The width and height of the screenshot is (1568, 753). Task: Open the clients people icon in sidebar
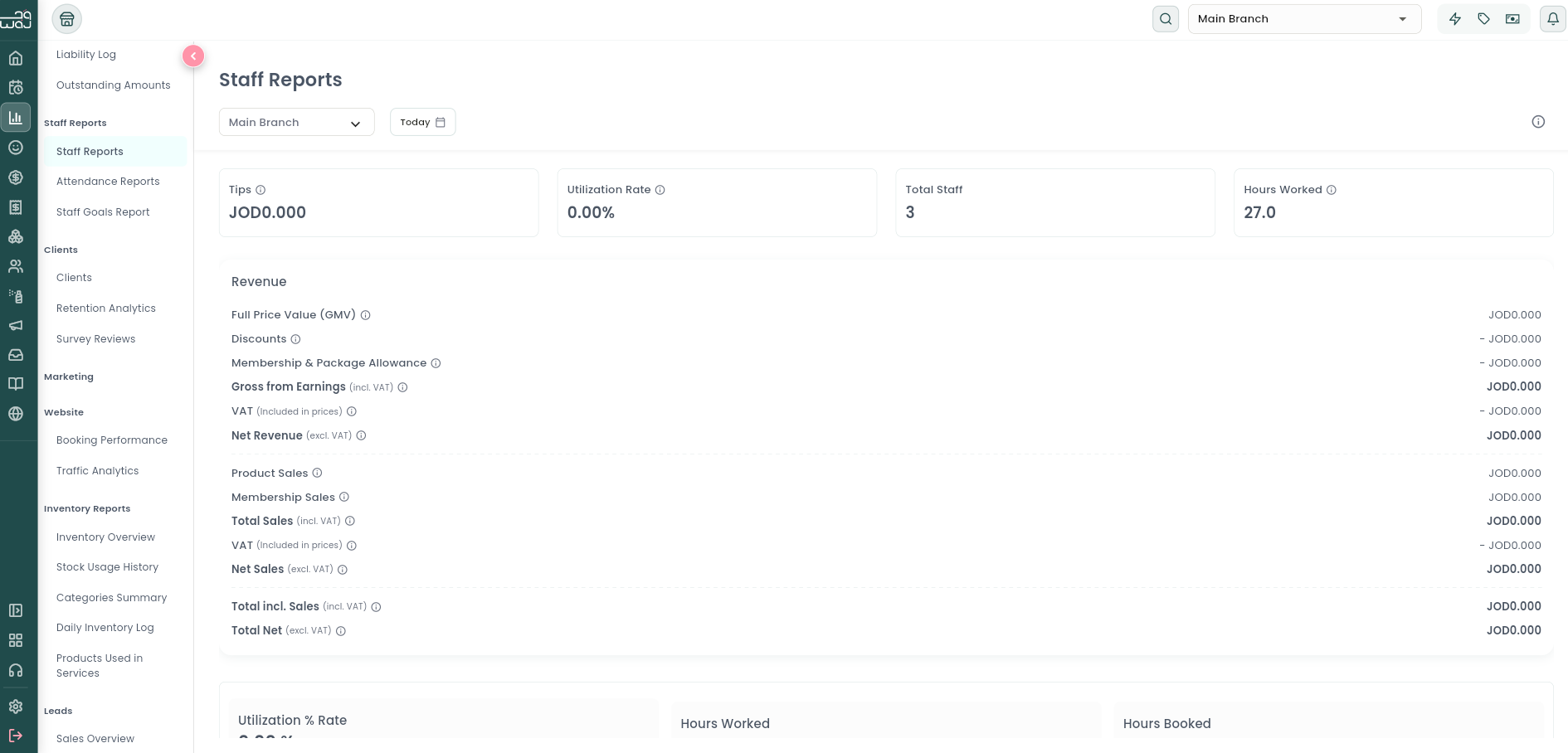16,266
